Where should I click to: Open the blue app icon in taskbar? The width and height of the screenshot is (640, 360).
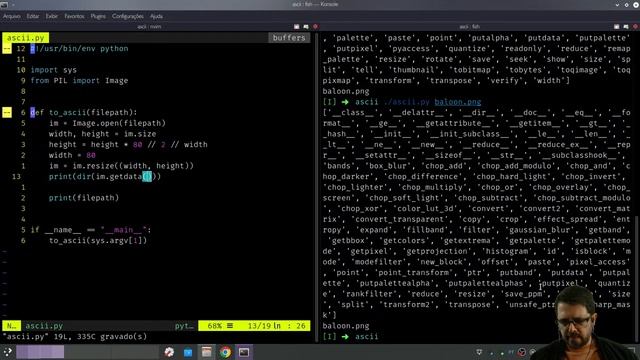[188, 352]
